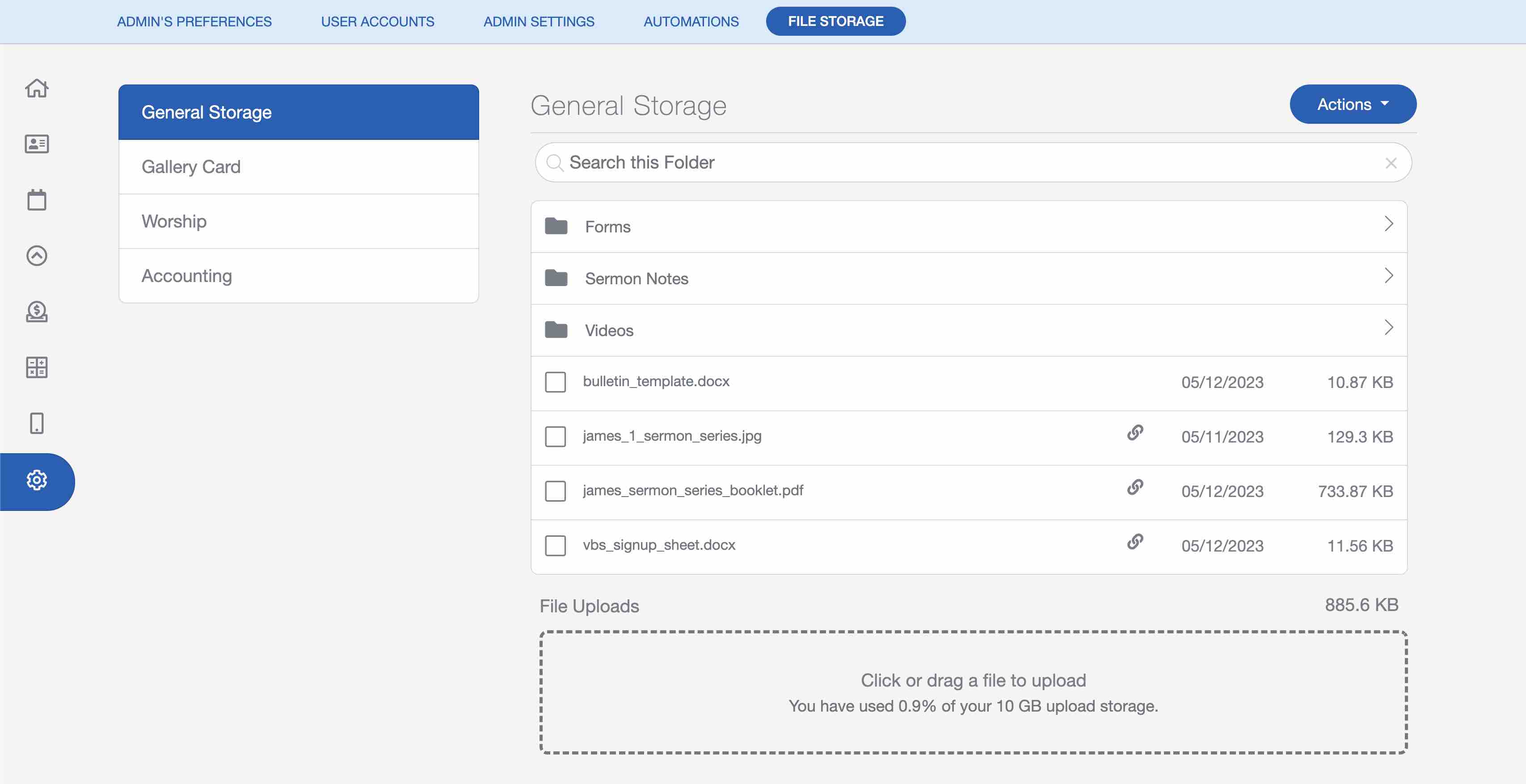Expand the Sermon Notes folder chevron

coord(1389,275)
